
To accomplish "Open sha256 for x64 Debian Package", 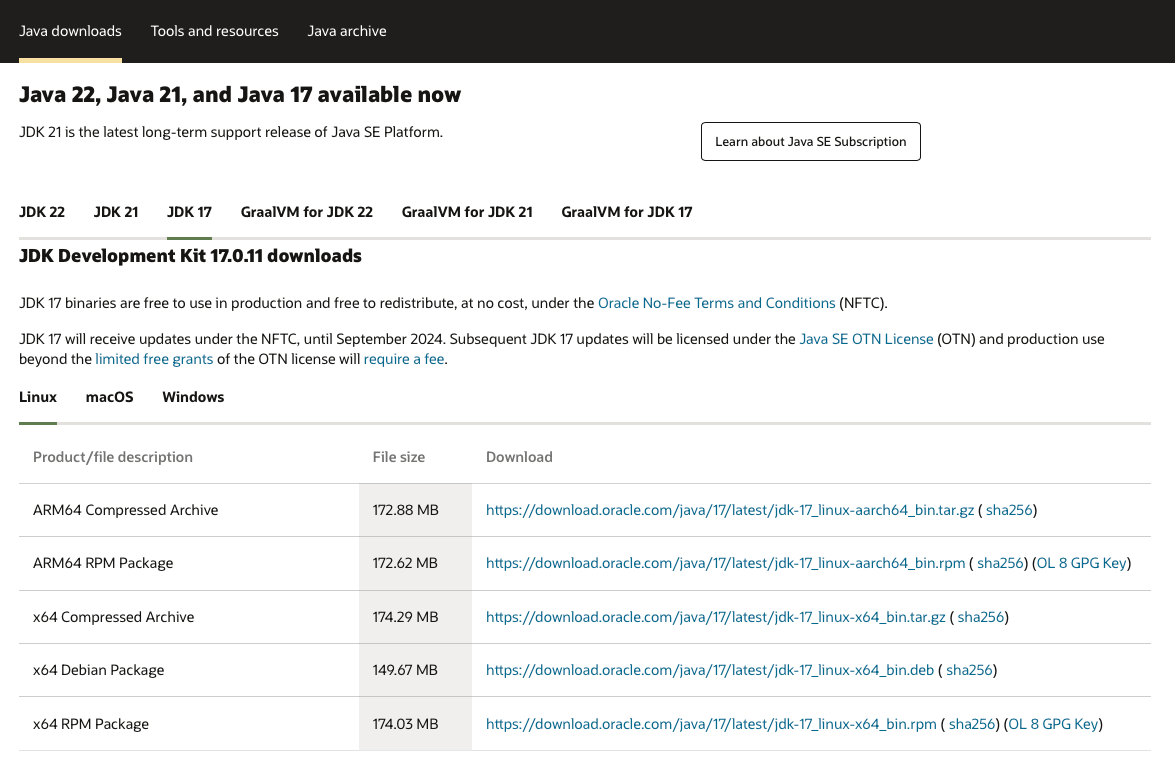I will [x=969, y=670].
